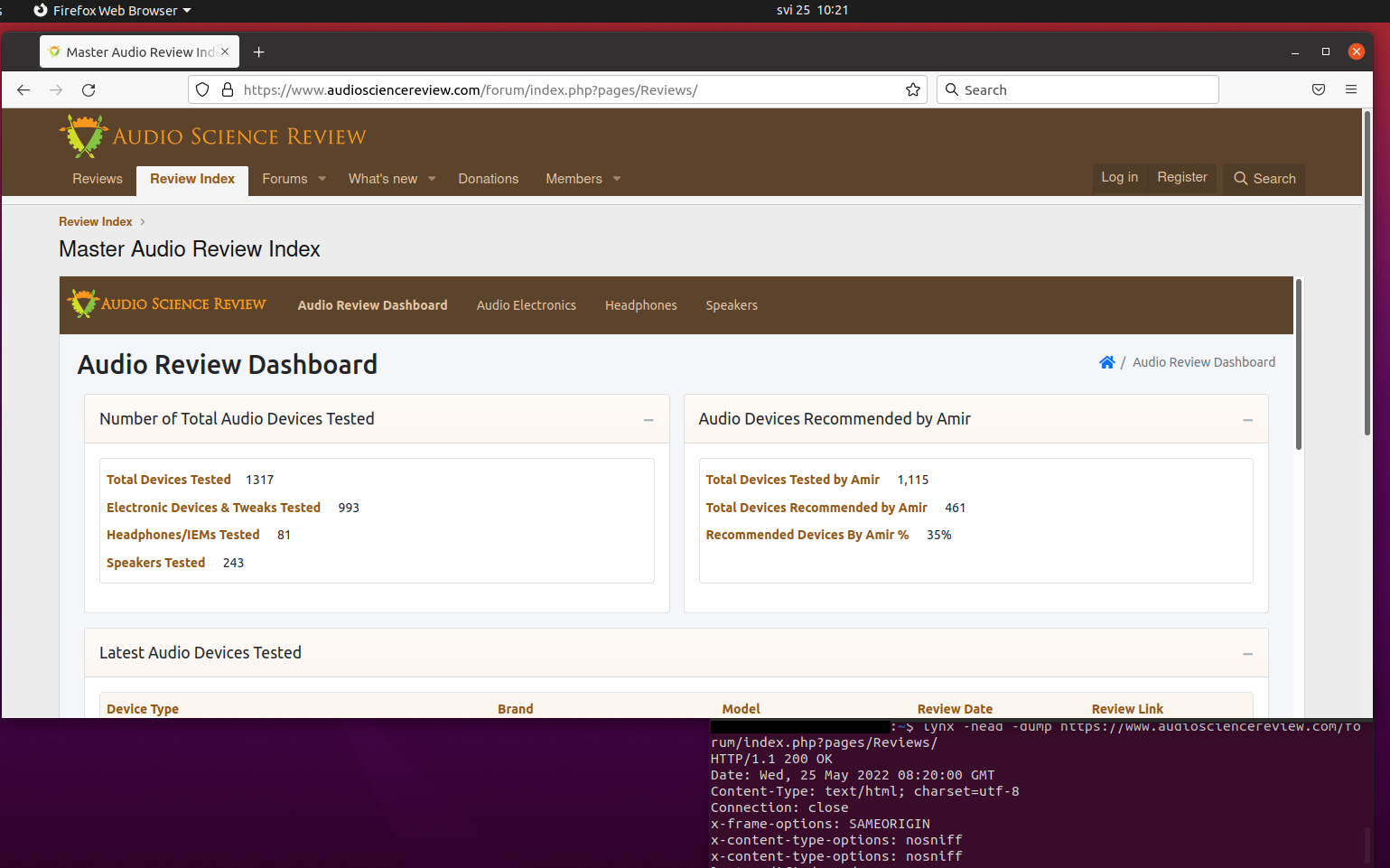Collapse the Audio Devices Recommended by Amir panel
Image resolution: width=1390 pixels, height=868 pixels.
pos(1247,420)
